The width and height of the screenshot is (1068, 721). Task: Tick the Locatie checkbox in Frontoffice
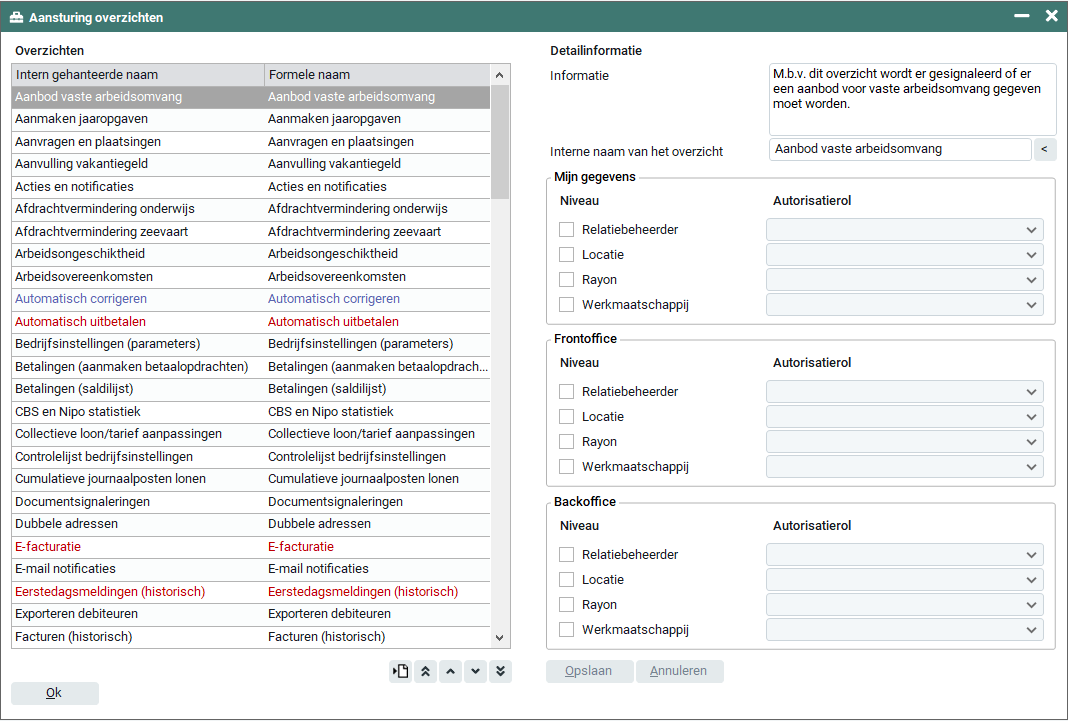point(567,417)
